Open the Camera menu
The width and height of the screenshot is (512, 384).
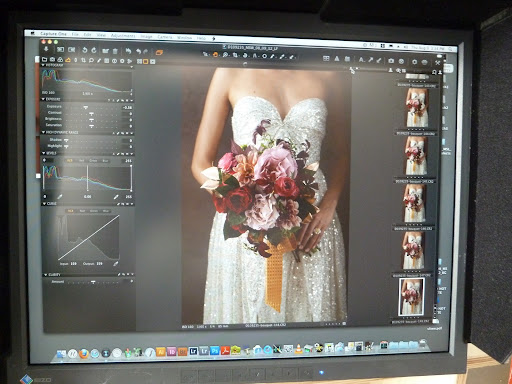point(164,37)
